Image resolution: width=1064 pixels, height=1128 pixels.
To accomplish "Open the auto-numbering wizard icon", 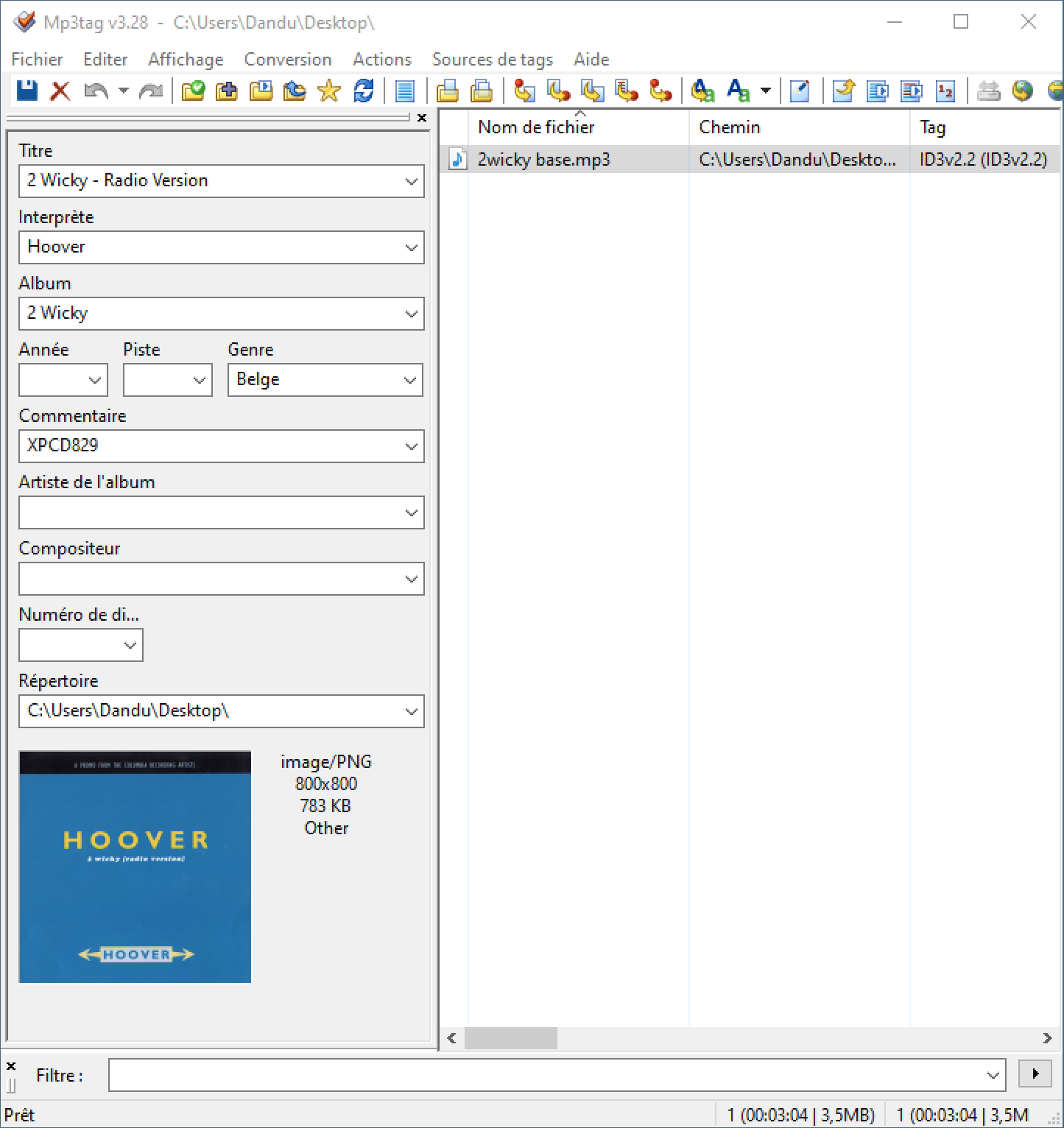I will coord(945,91).
